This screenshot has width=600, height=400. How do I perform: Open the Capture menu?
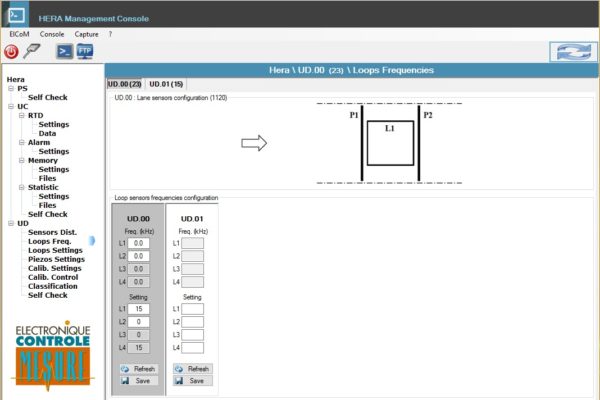click(86, 34)
